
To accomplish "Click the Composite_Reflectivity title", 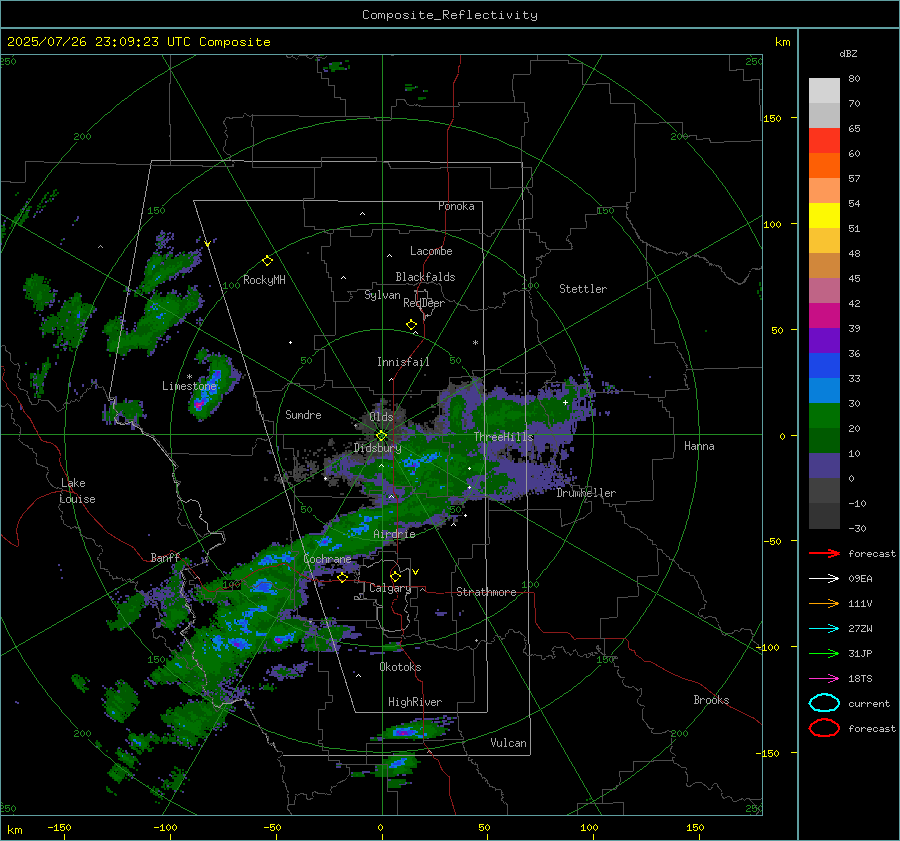I will point(450,15).
